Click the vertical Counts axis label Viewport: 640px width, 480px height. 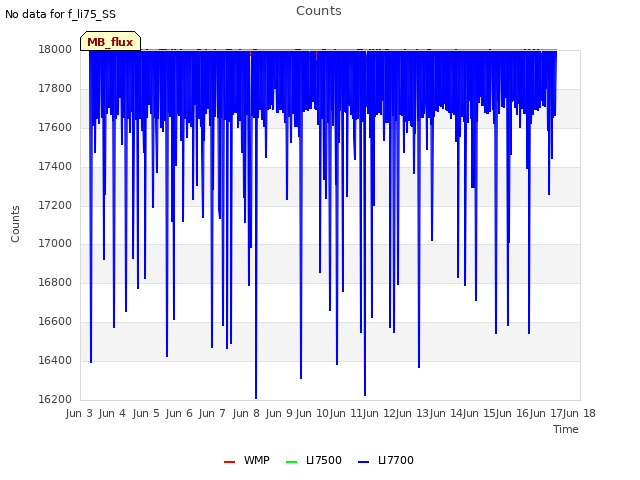coord(15,224)
